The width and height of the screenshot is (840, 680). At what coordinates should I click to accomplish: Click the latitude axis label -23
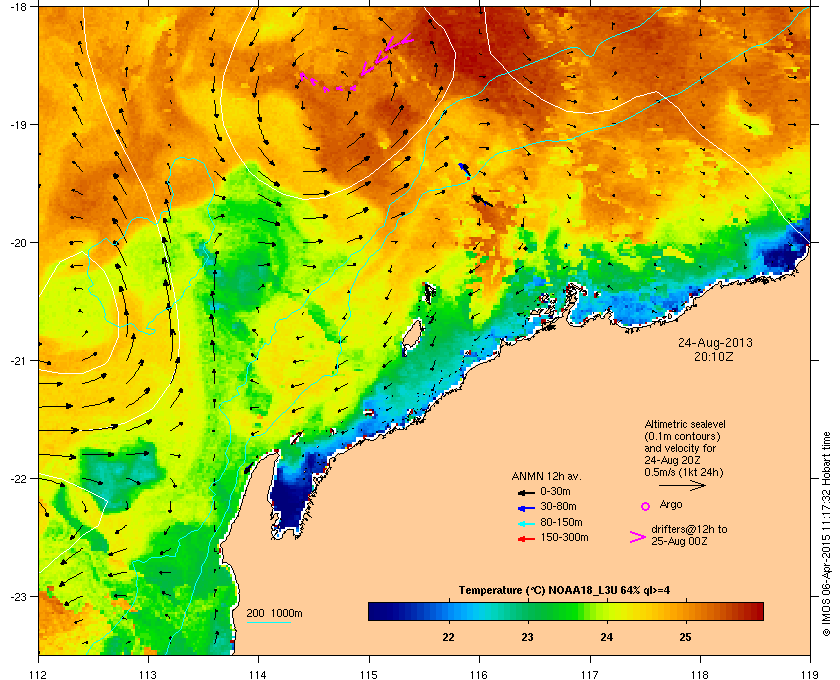(x=18, y=596)
